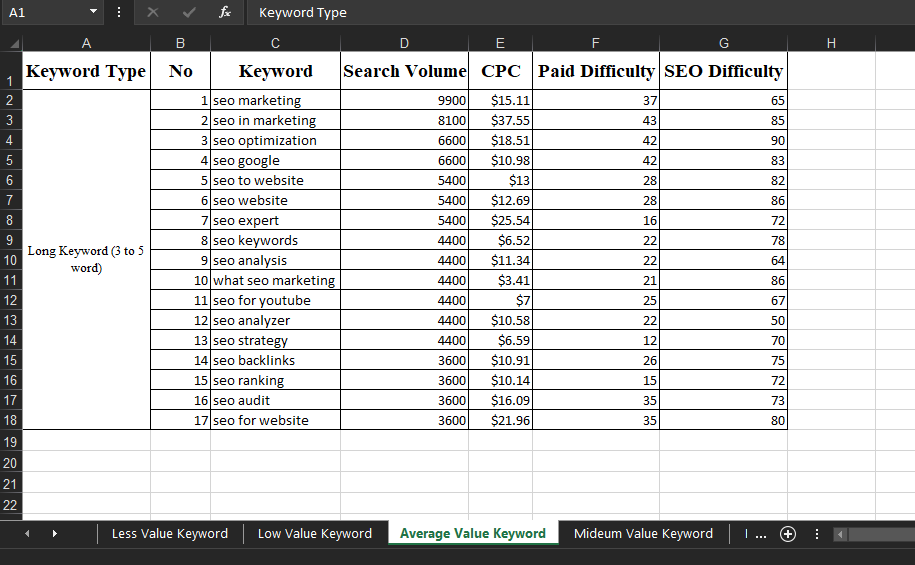
Task: Add a new sheet with plus icon
Action: click(x=788, y=534)
